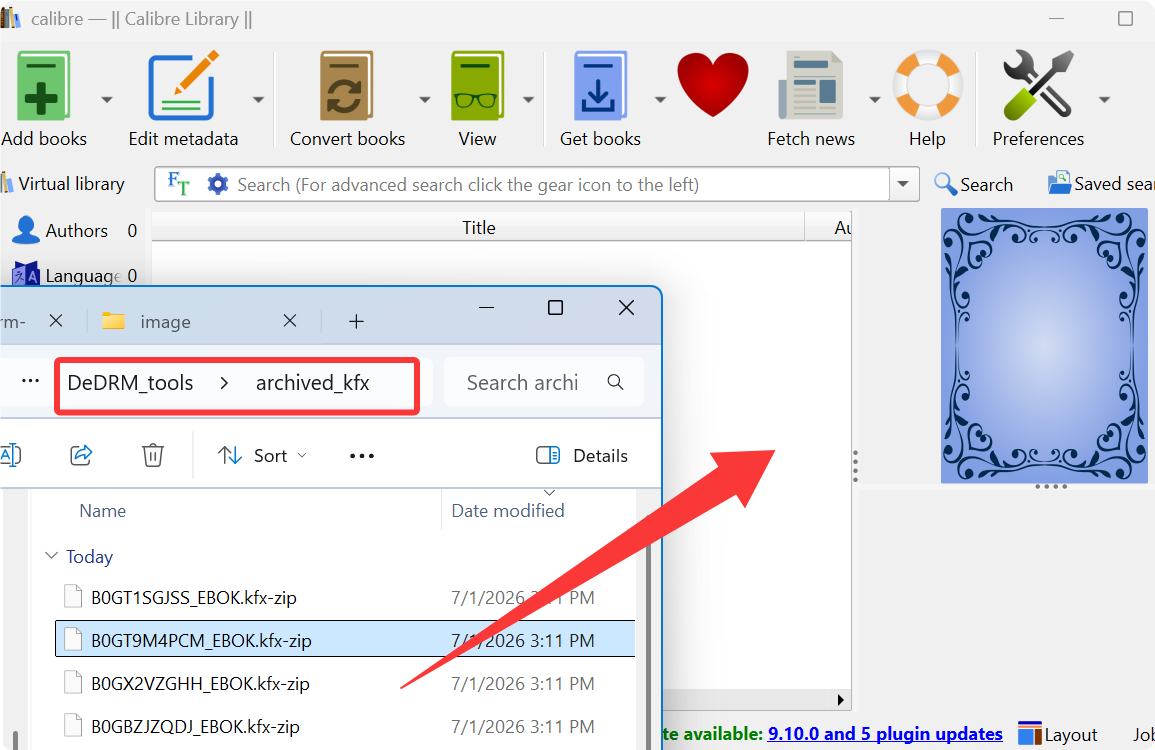Expand the Edit metadata dropdown arrow
This screenshot has height=750, width=1155.
coord(258,99)
